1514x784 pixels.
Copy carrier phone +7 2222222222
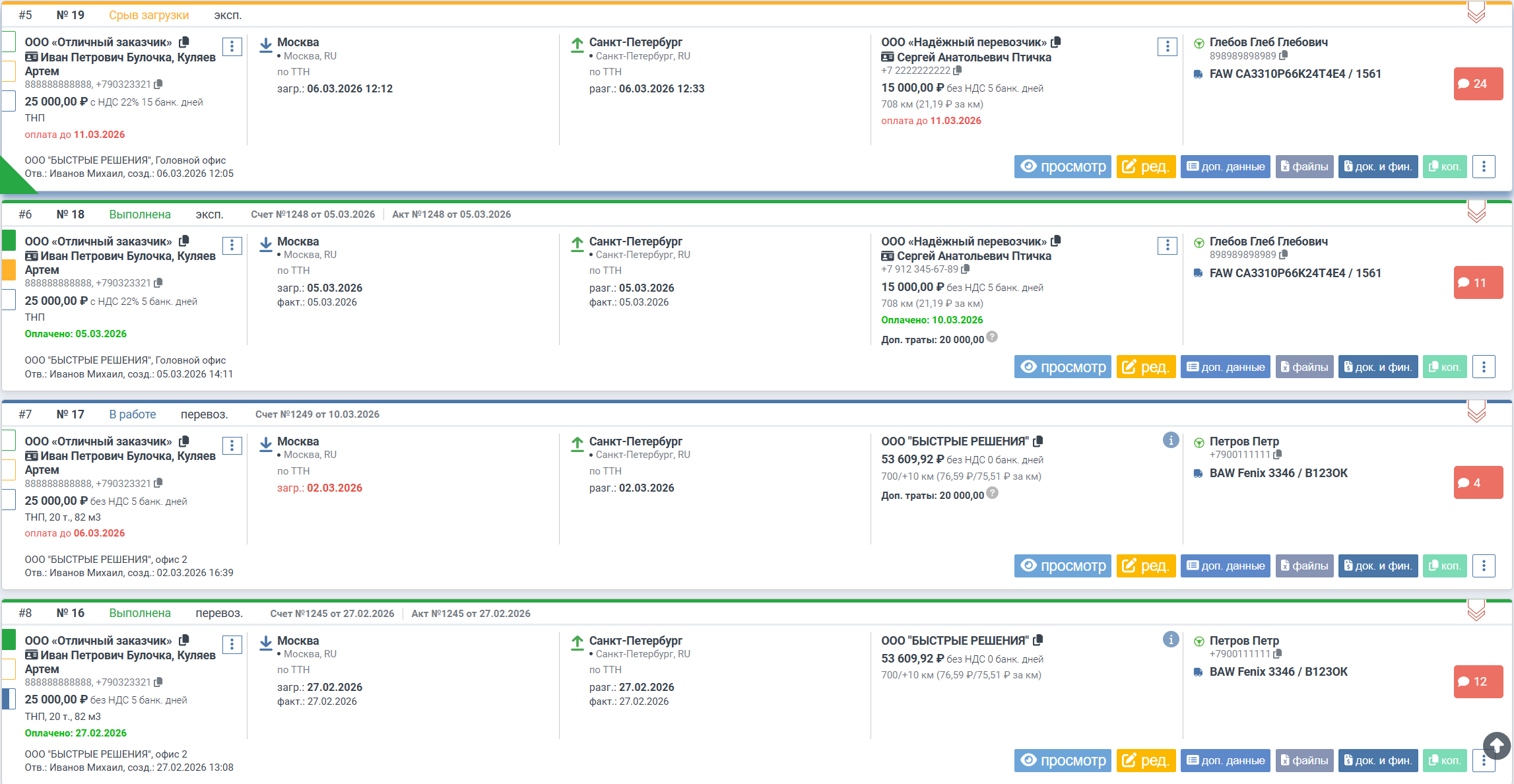coord(958,70)
